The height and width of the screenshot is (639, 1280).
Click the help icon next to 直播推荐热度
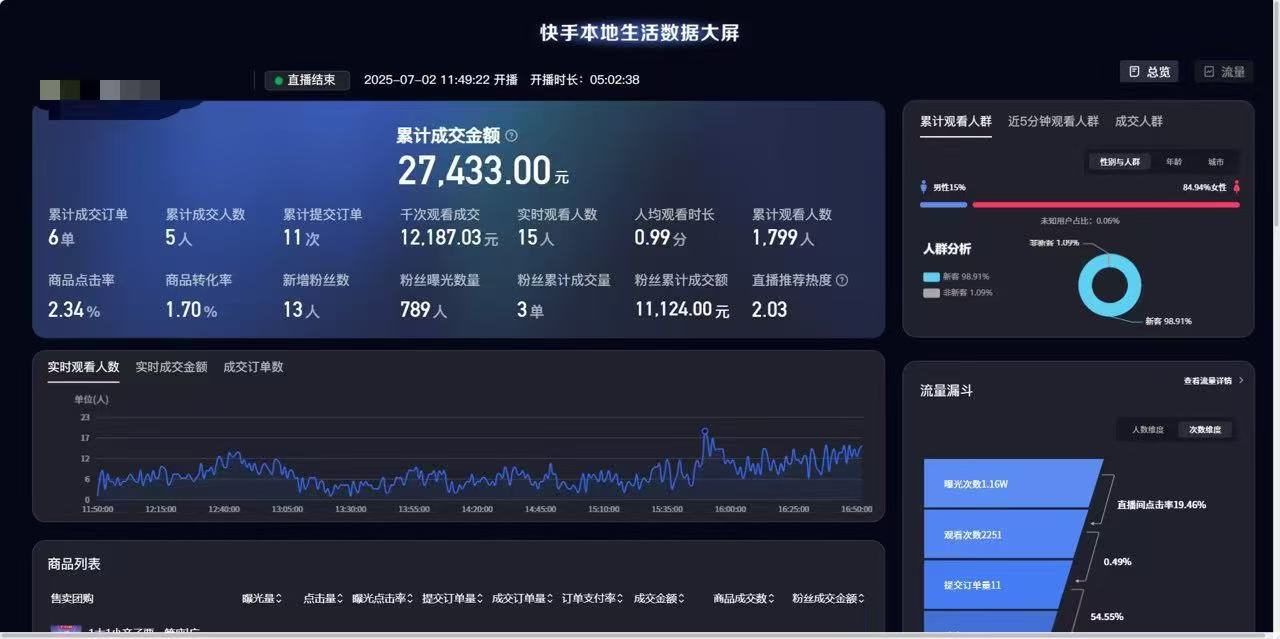tap(842, 281)
